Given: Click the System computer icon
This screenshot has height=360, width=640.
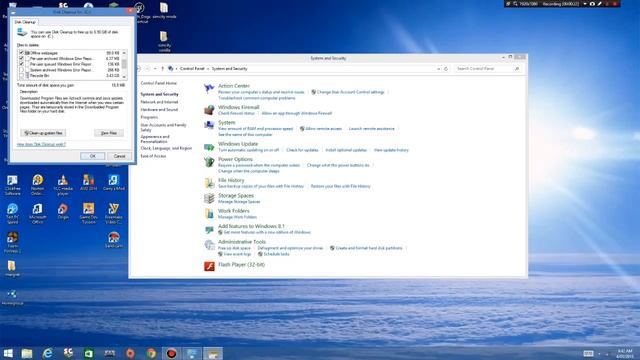Looking at the screenshot, I should pos(209,125).
